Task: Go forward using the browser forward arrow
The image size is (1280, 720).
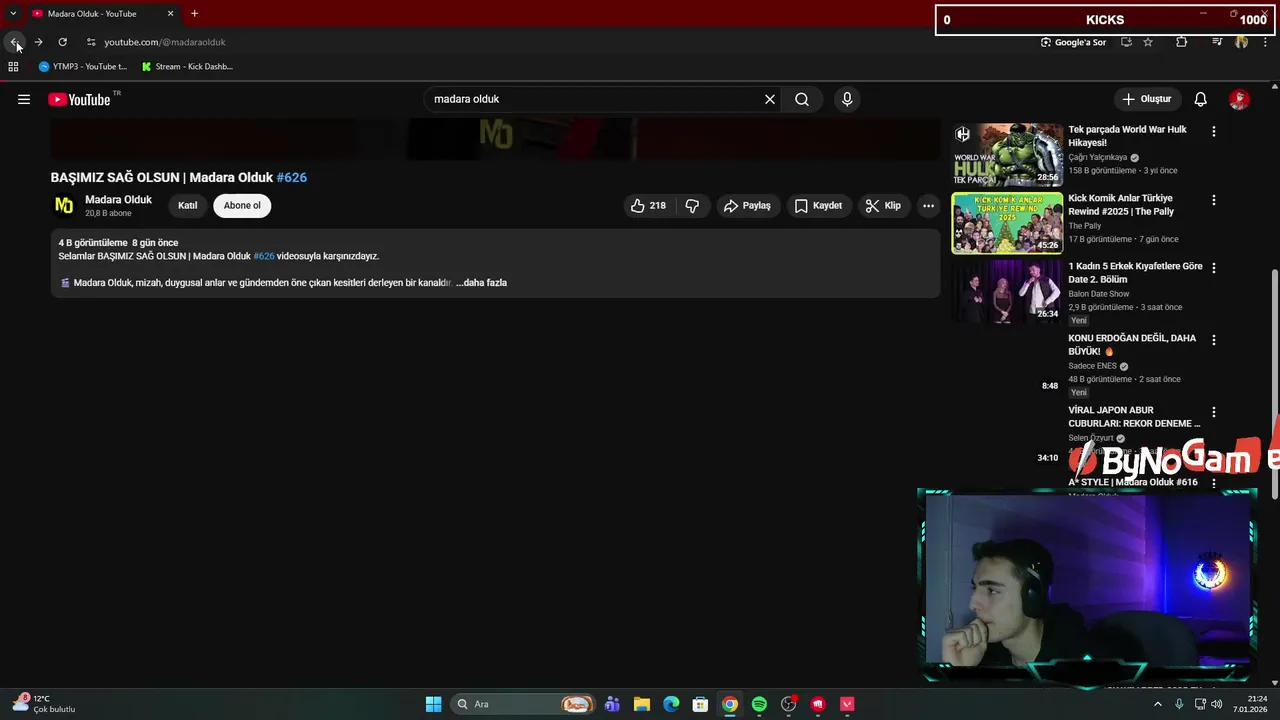Action: pos(38,42)
